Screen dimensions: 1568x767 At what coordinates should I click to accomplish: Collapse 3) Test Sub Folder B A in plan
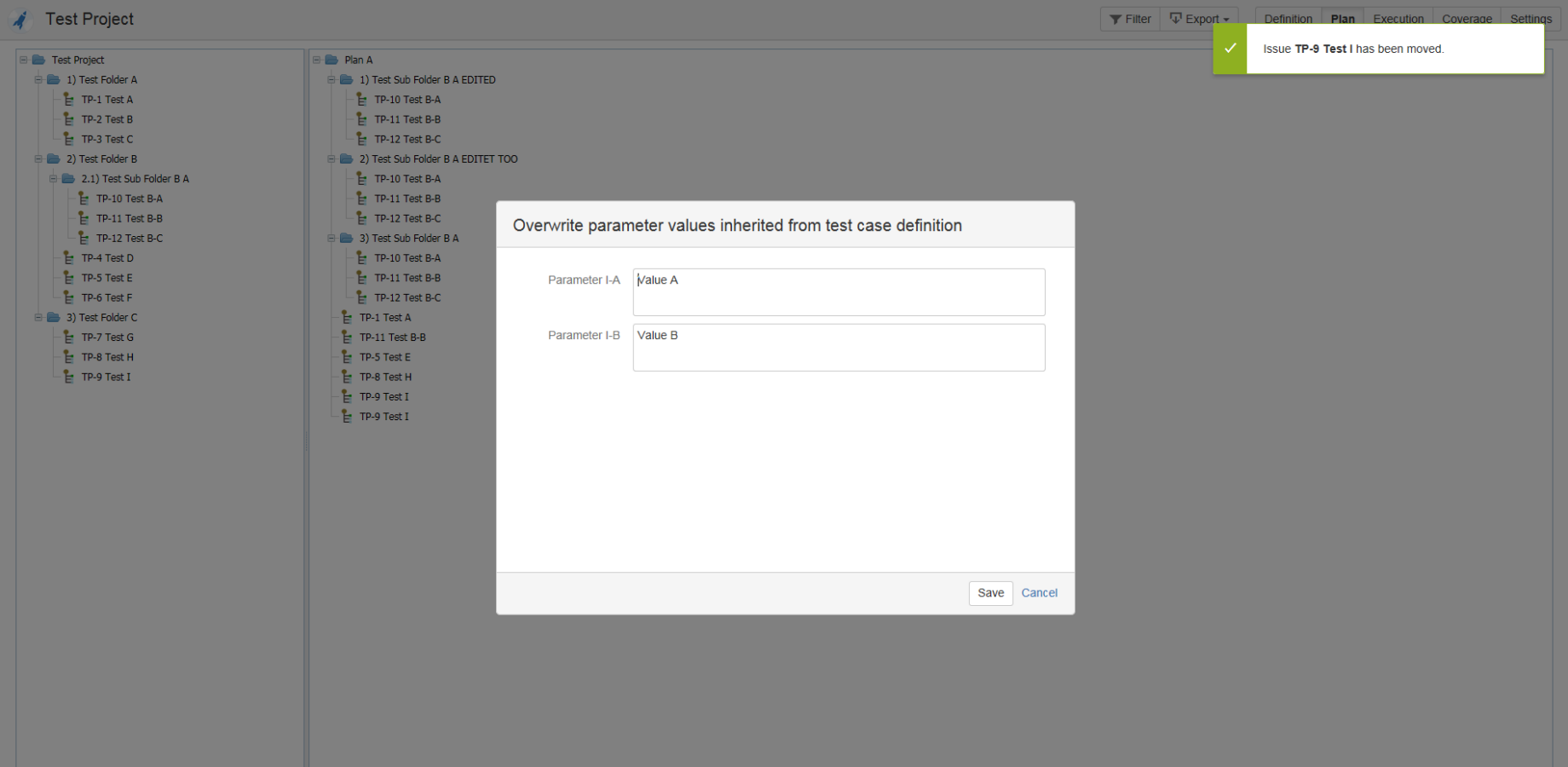331,238
